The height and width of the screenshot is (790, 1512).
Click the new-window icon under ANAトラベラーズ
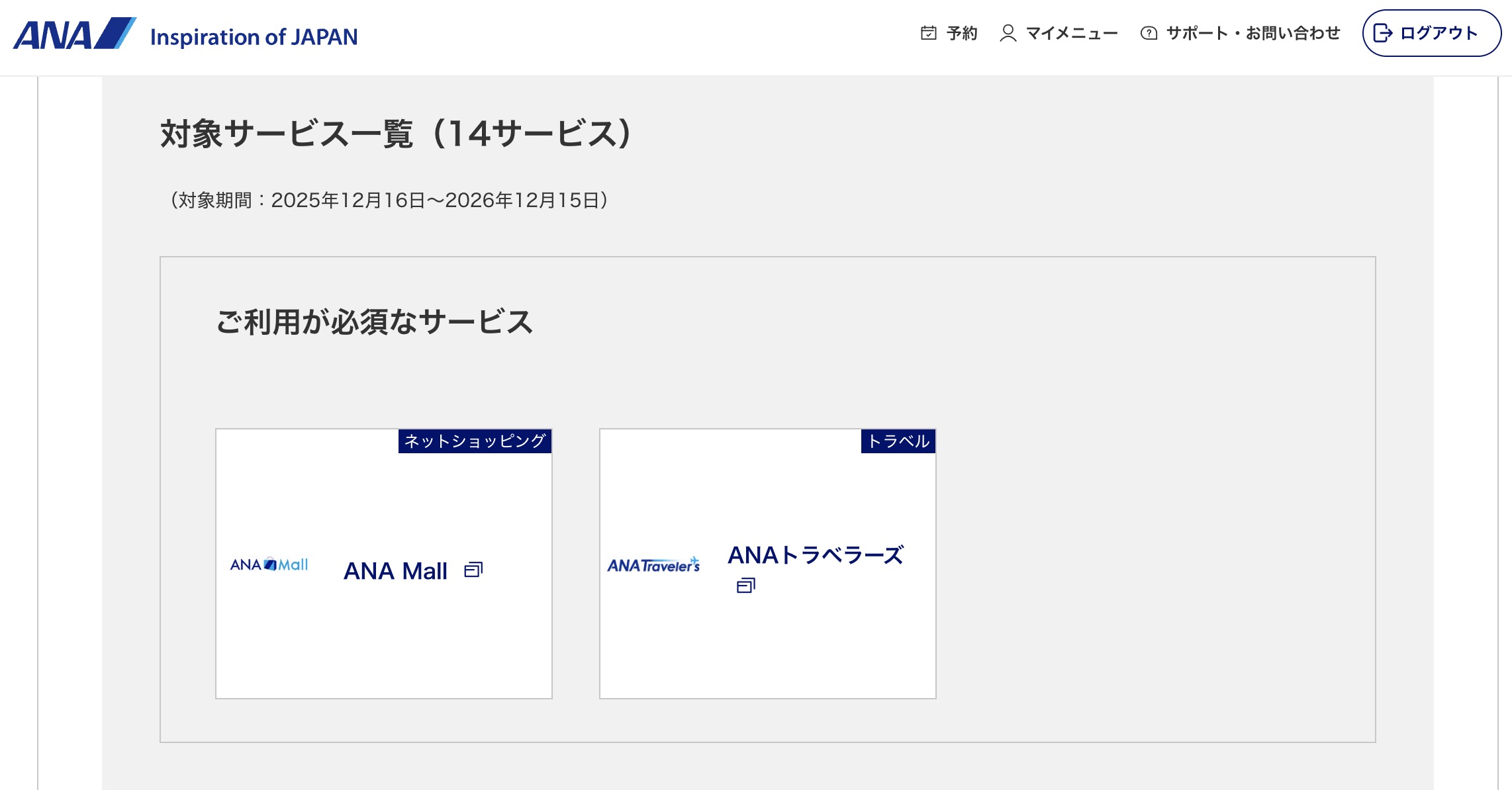745,586
